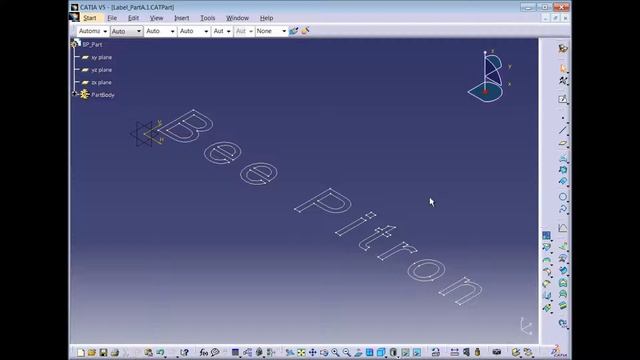Expand the PartBody tree node
The image size is (640, 360).
[74, 94]
